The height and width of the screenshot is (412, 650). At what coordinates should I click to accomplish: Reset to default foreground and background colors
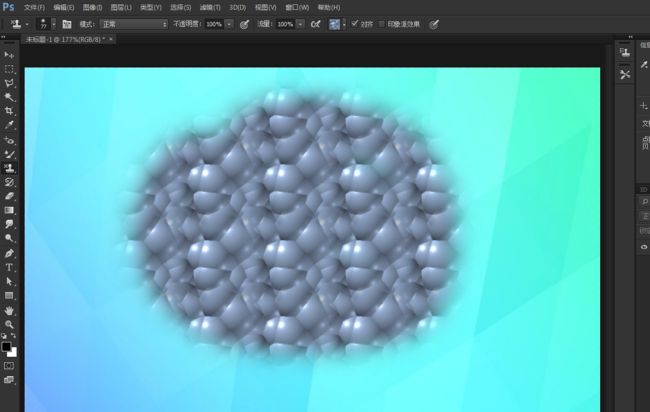(4, 336)
